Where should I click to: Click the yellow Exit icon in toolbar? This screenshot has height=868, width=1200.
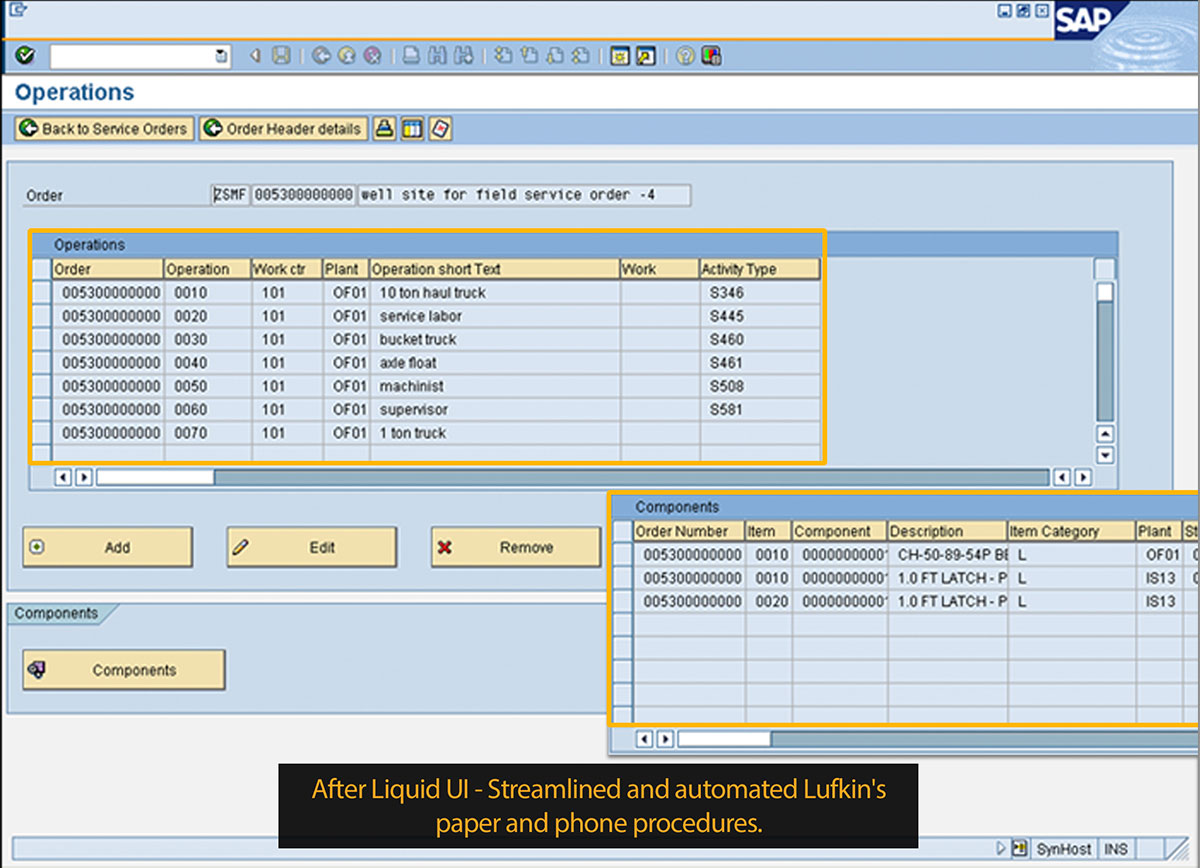pyautogui.click(x=346, y=56)
